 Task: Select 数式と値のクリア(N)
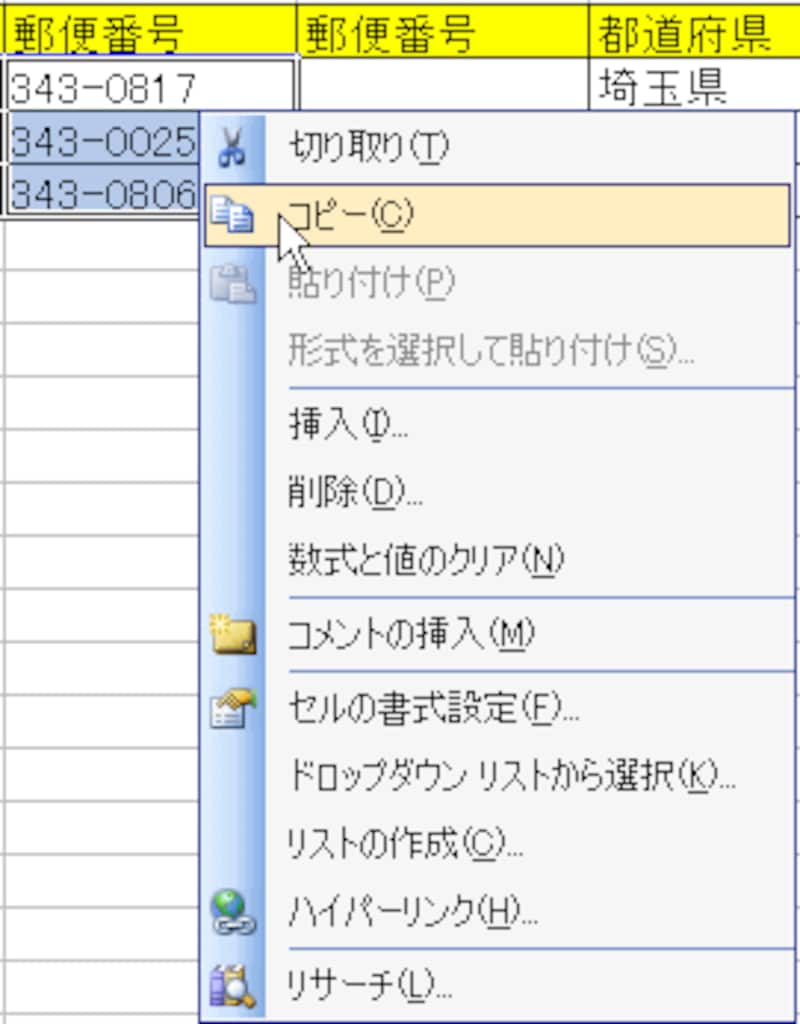425,558
